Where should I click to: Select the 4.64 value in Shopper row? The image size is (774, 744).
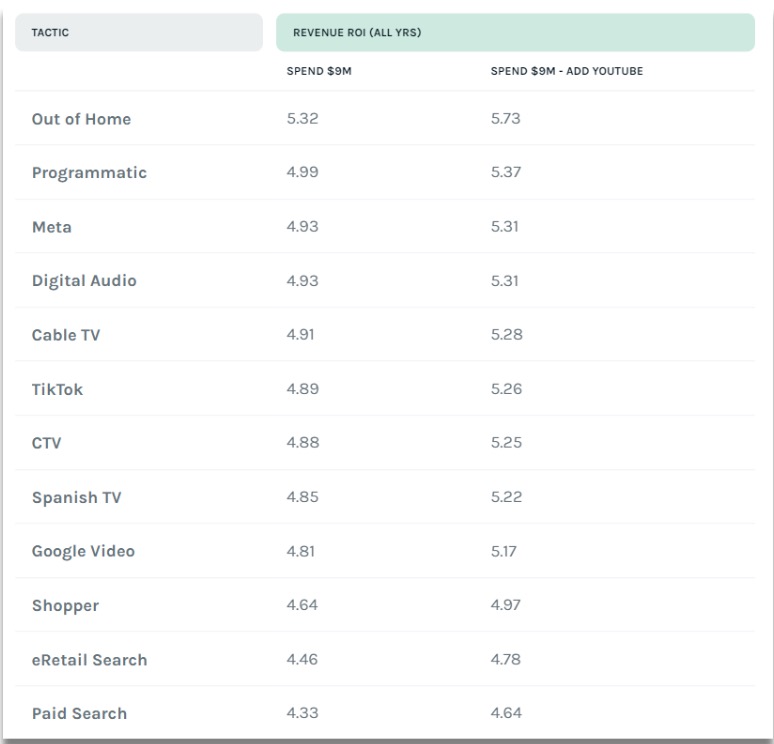pyautogui.click(x=302, y=605)
